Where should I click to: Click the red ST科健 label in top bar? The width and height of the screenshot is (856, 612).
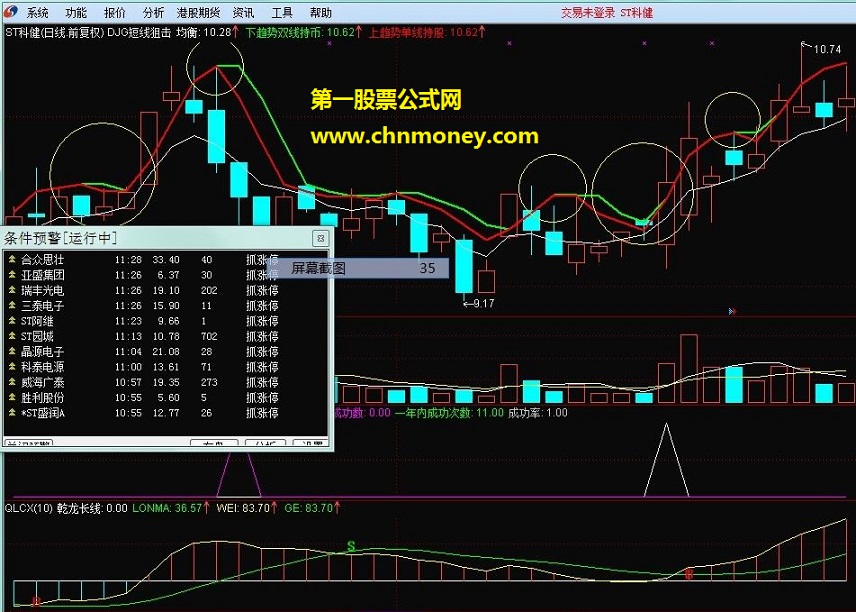pos(637,13)
